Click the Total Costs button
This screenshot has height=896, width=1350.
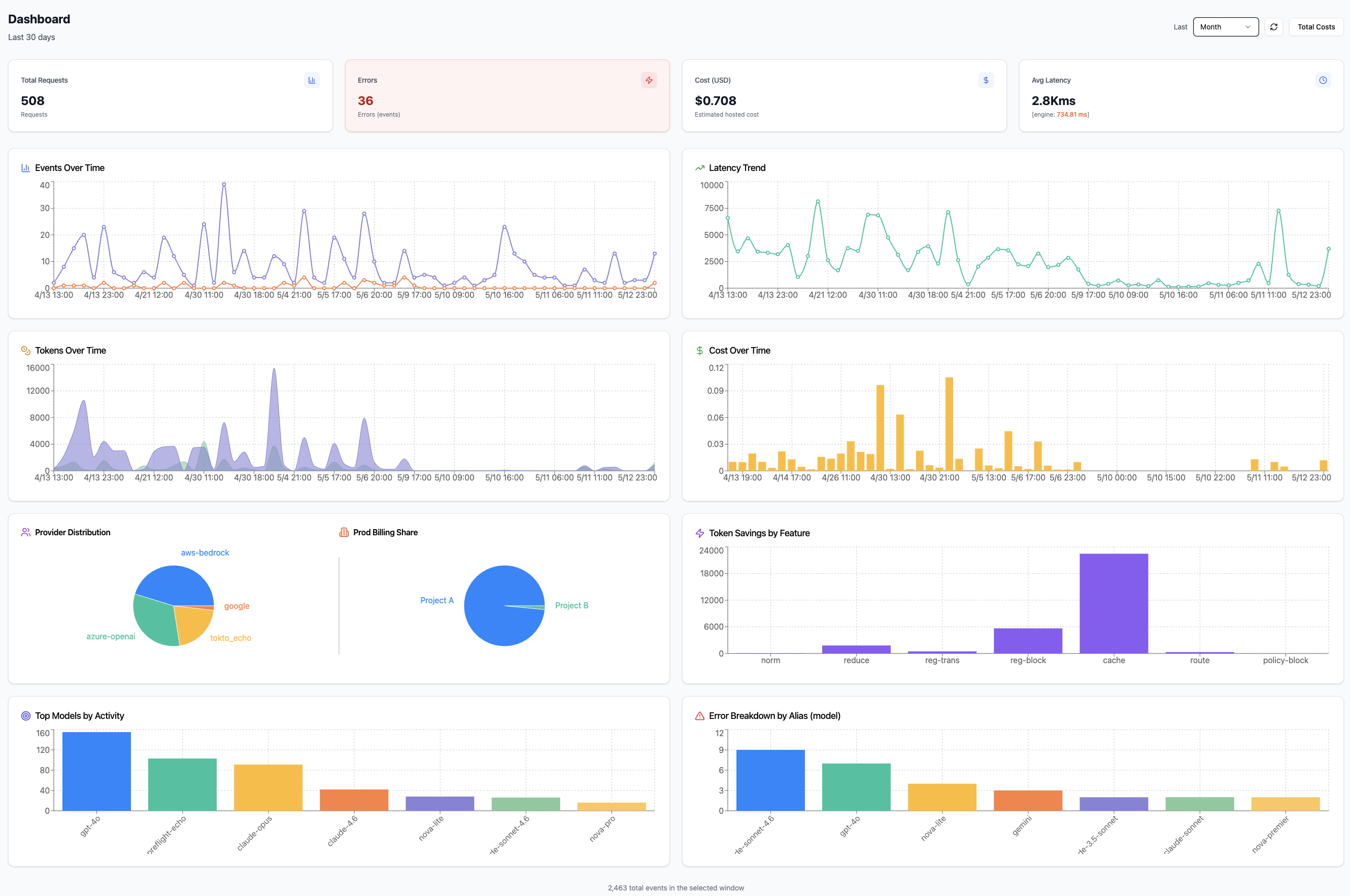(1315, 27)
